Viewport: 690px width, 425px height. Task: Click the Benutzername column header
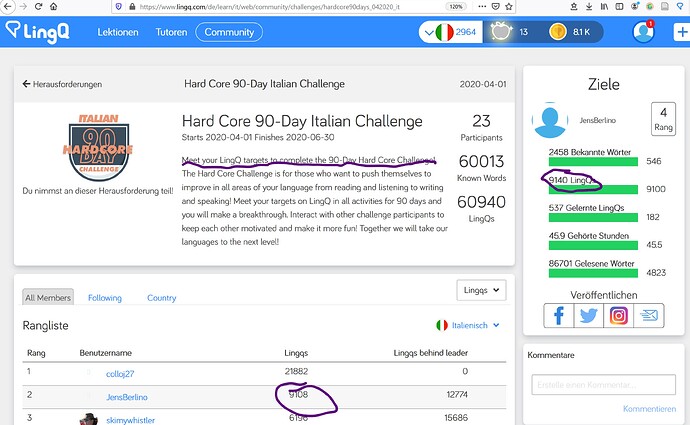pos(106,353)
